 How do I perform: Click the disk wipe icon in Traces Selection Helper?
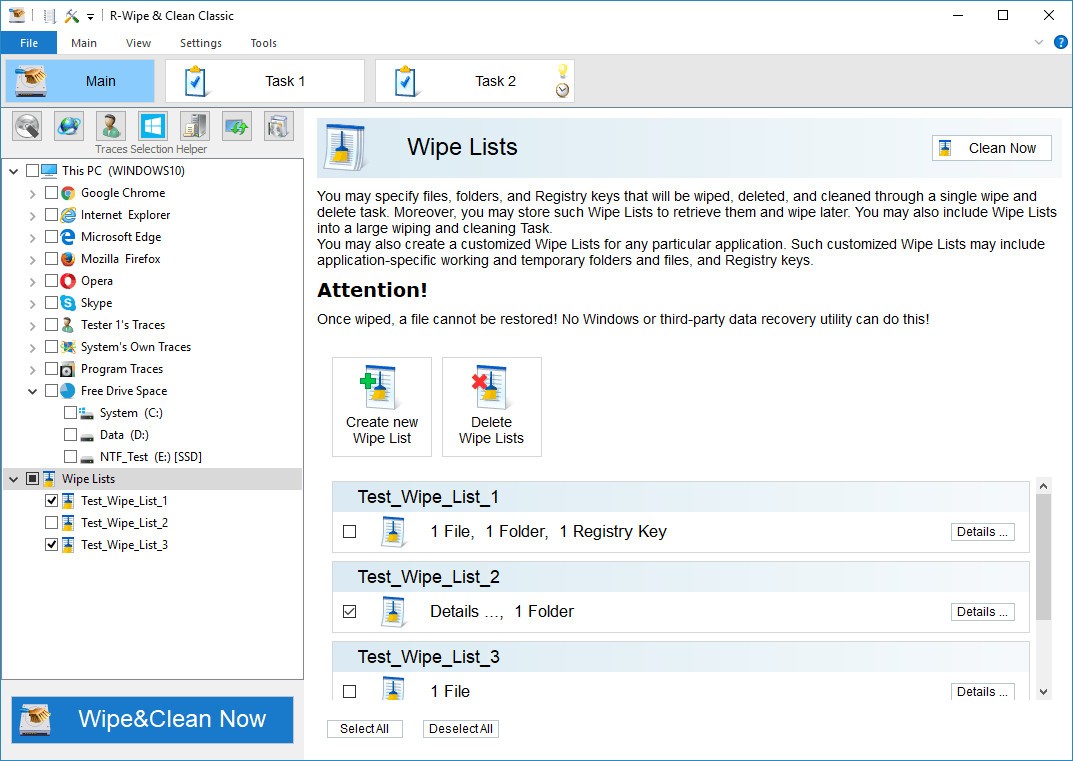tap(27, 126)
